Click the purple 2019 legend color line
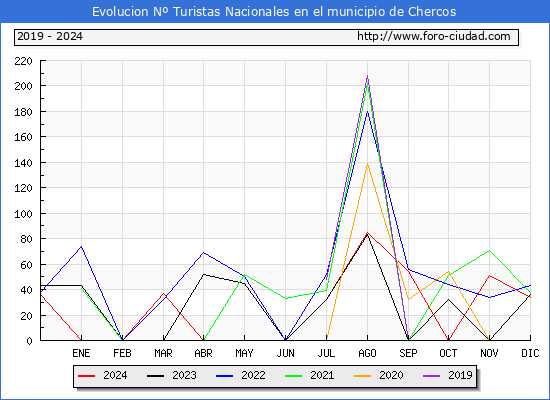Image resolution: width=550 pixels, height=400 pixels. pyautogui.click(x=432, y=376)
